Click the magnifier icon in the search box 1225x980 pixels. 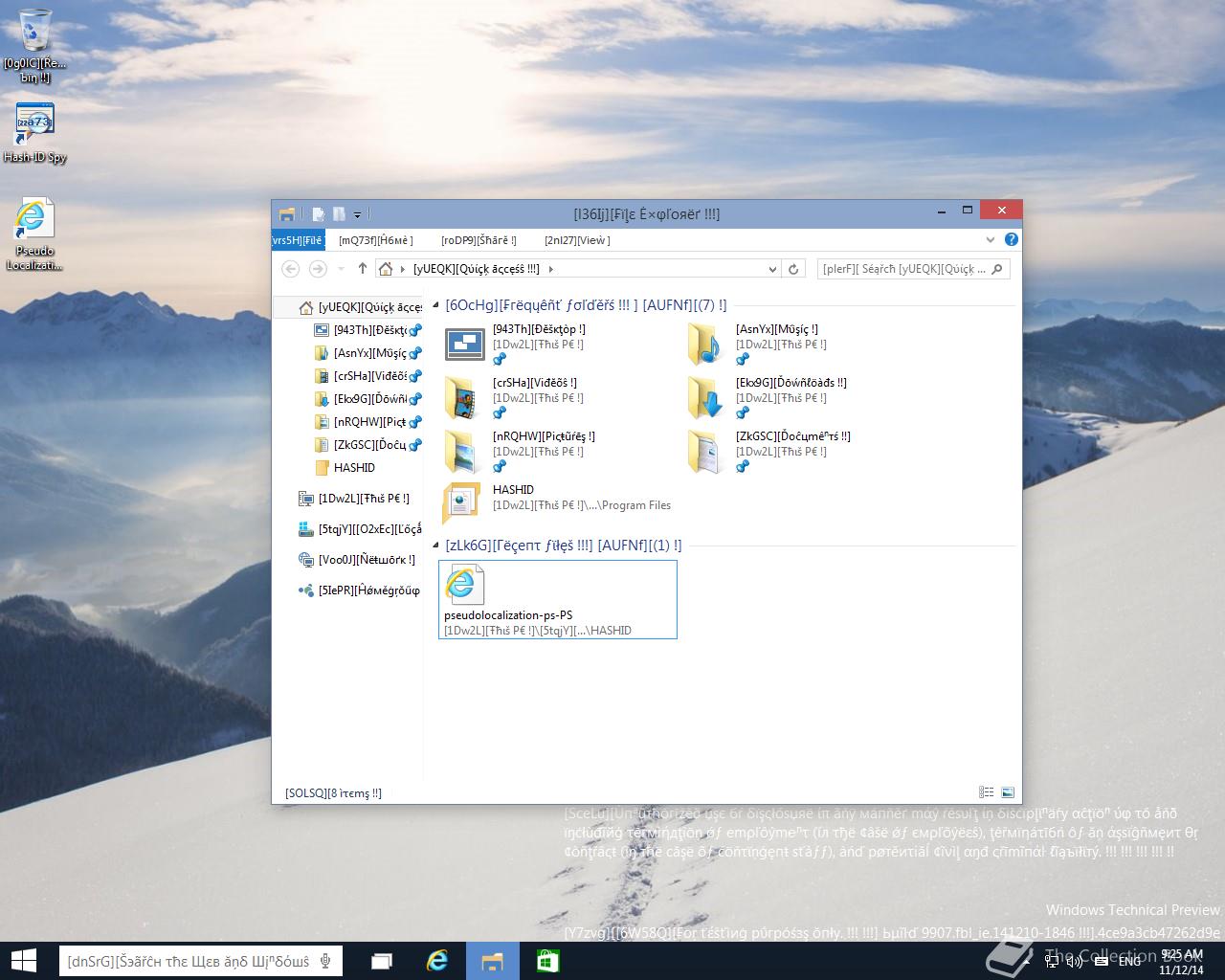coord(997,269)
